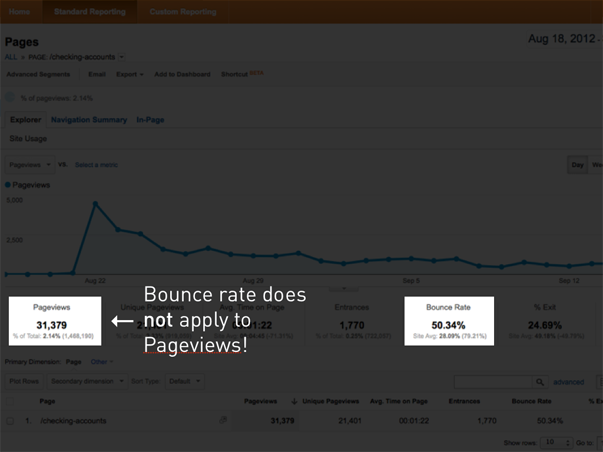Open the Secondary dimension dropdown
Viewport: 603px width, 452px height.
coord(87,381)
